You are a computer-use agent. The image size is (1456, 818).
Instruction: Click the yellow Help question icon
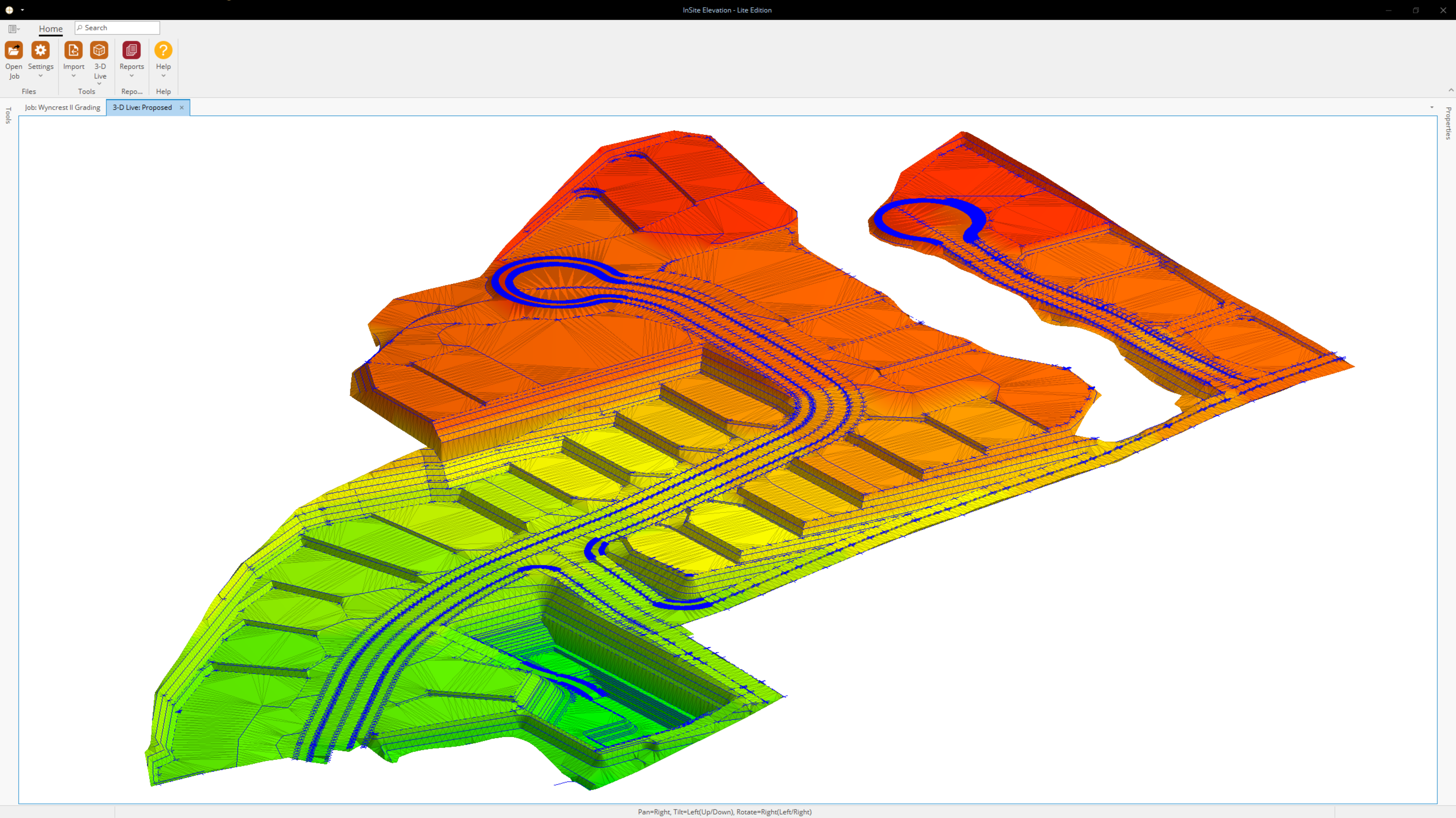[x=164, y=50]
